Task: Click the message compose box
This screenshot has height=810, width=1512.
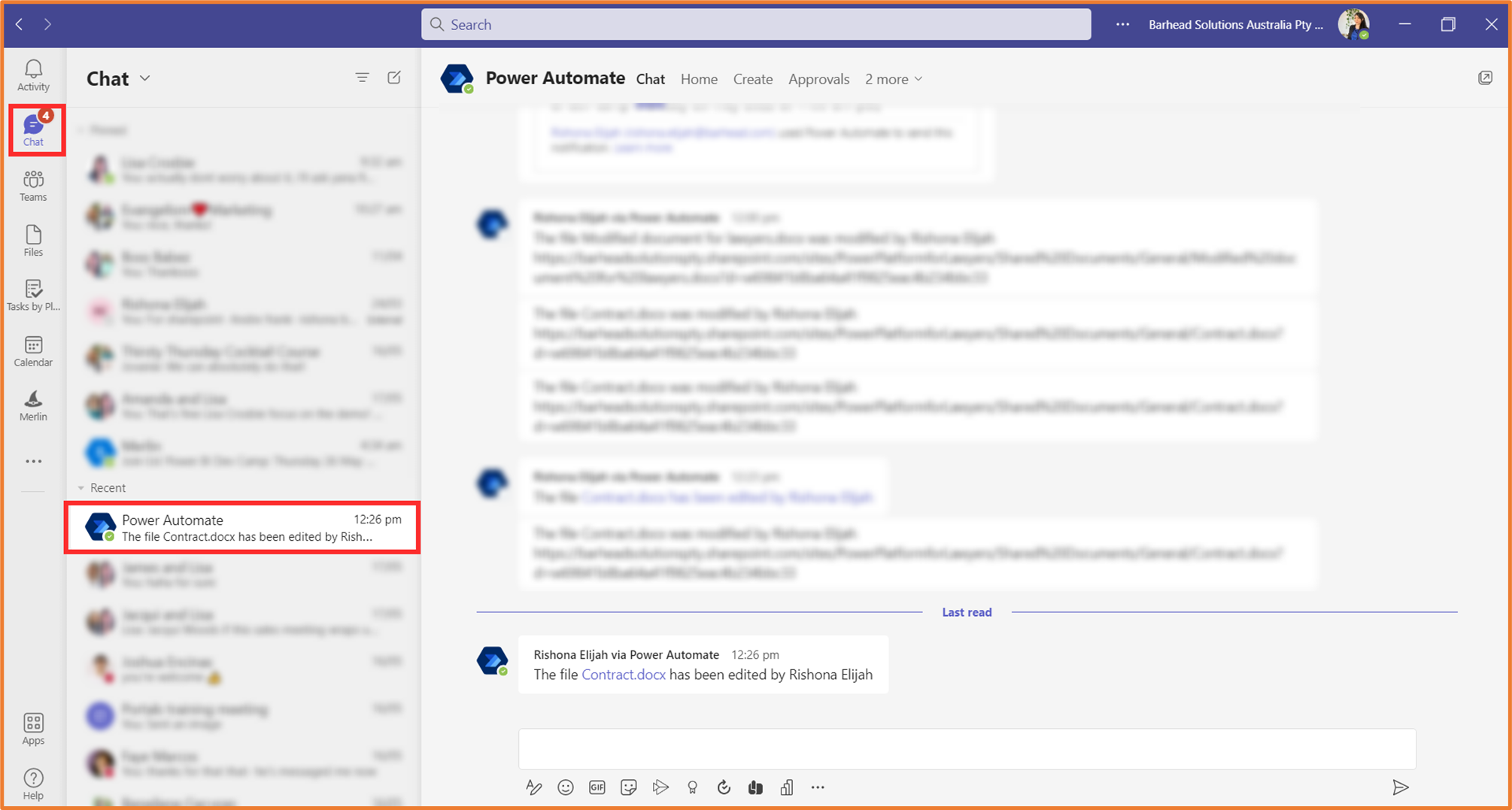Action: click(x=967, y=749)
